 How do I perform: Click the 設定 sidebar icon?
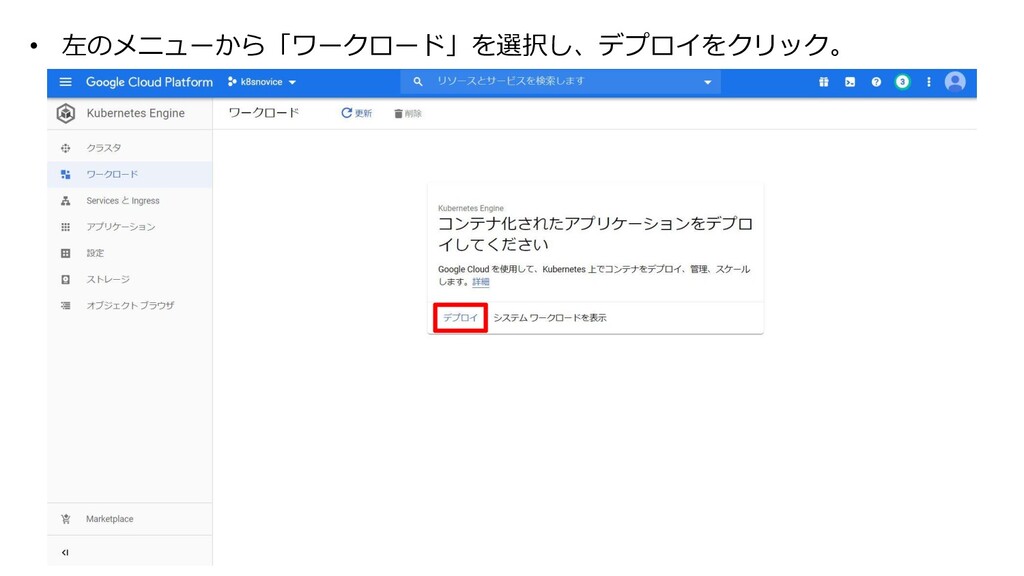[x=65, y=253]
